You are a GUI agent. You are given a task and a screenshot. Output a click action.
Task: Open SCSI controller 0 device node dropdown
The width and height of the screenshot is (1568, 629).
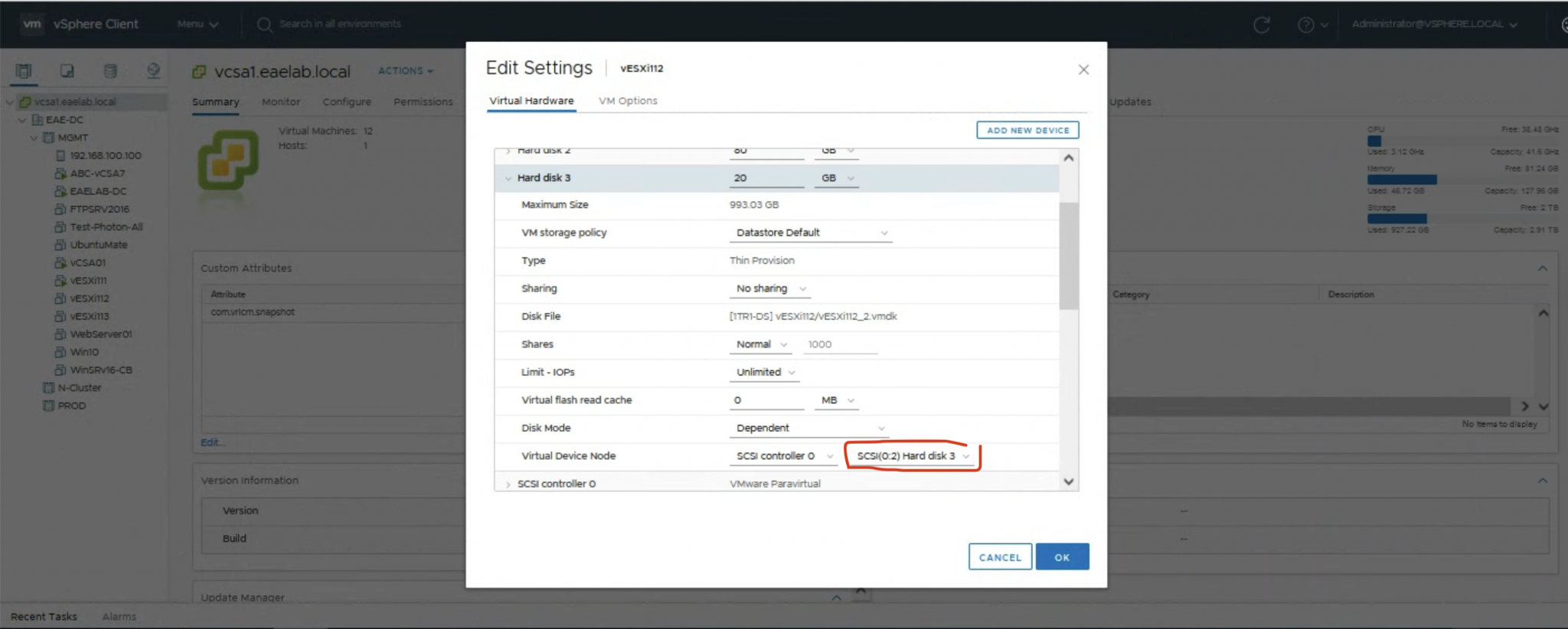(x=784, y=456)
